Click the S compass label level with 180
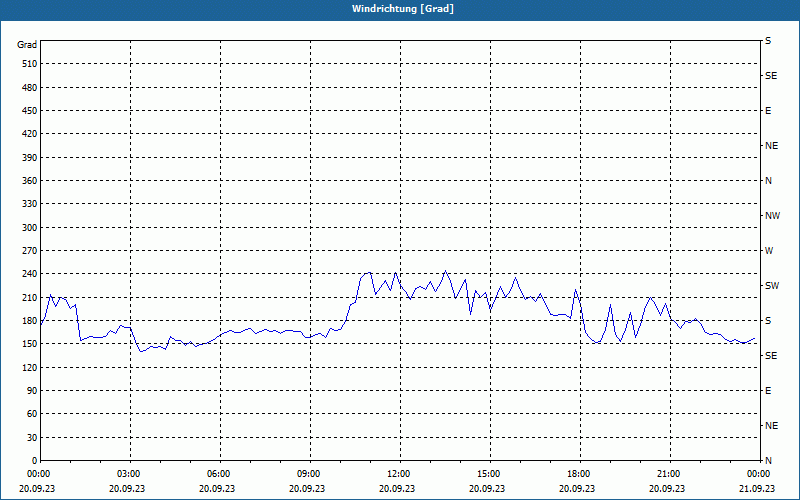This screenshot has height=500, width=800. [768, 321]
